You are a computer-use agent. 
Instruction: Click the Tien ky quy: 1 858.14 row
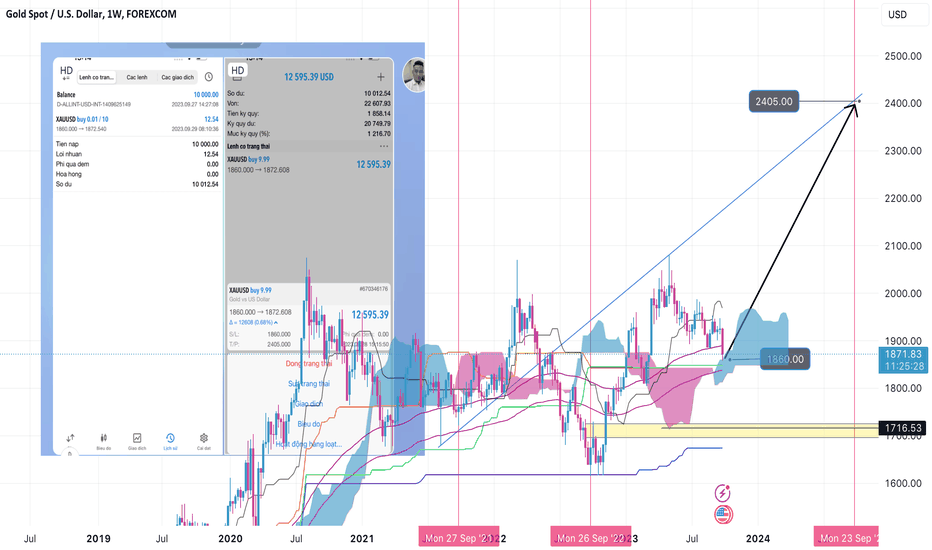(x=308, y=114)
